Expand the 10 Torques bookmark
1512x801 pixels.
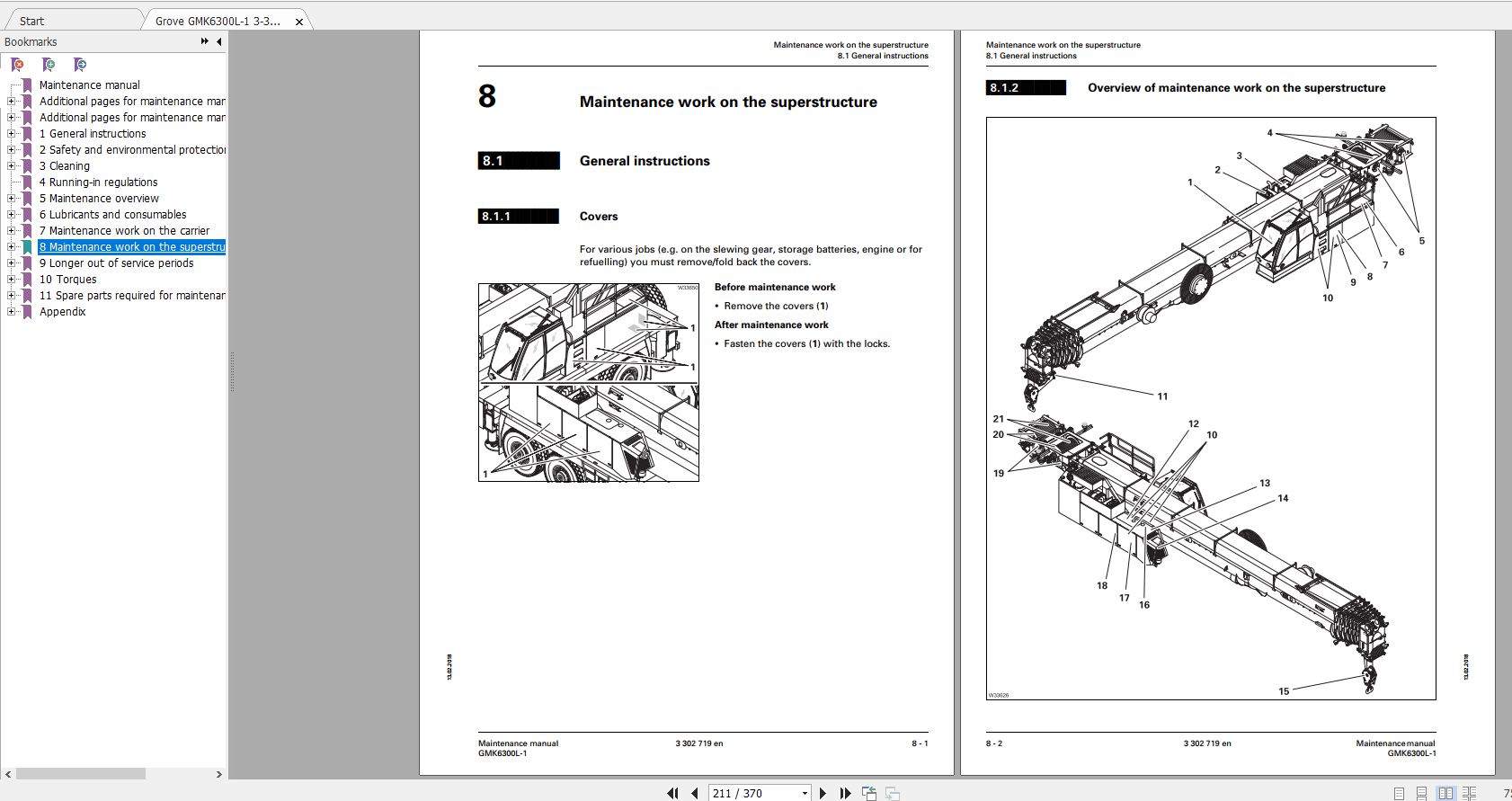click(11, 280)
